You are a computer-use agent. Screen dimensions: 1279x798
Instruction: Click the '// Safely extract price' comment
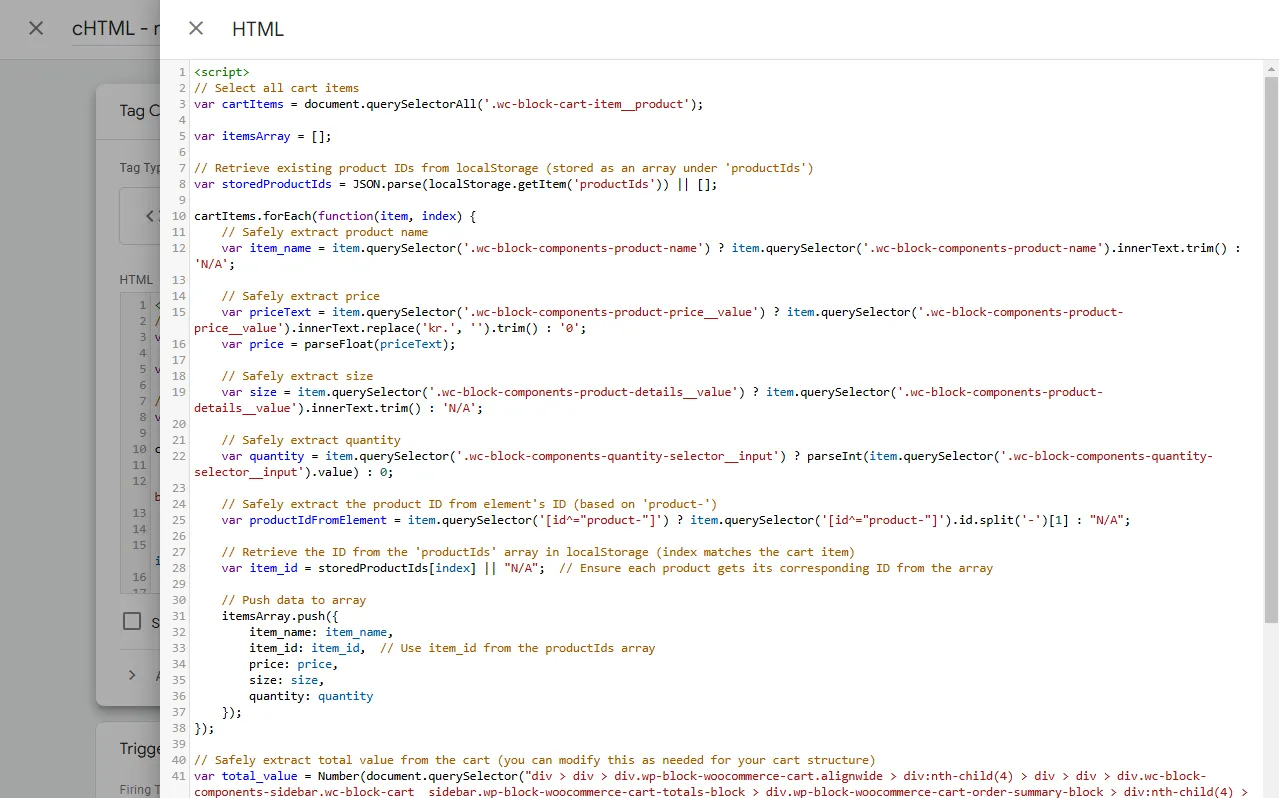click(x=301, y=296)
